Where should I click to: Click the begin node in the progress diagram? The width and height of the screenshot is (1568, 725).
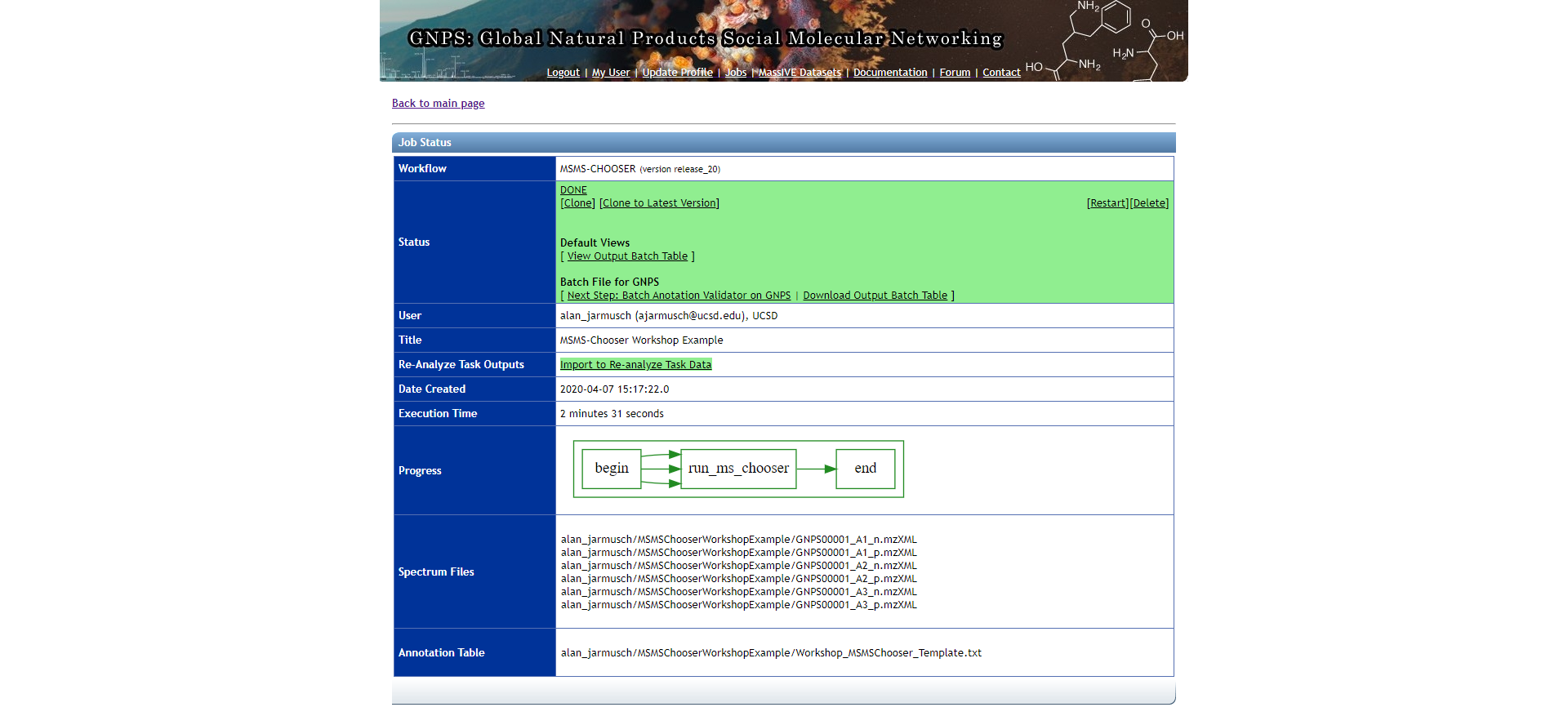(x=612, y=469)
